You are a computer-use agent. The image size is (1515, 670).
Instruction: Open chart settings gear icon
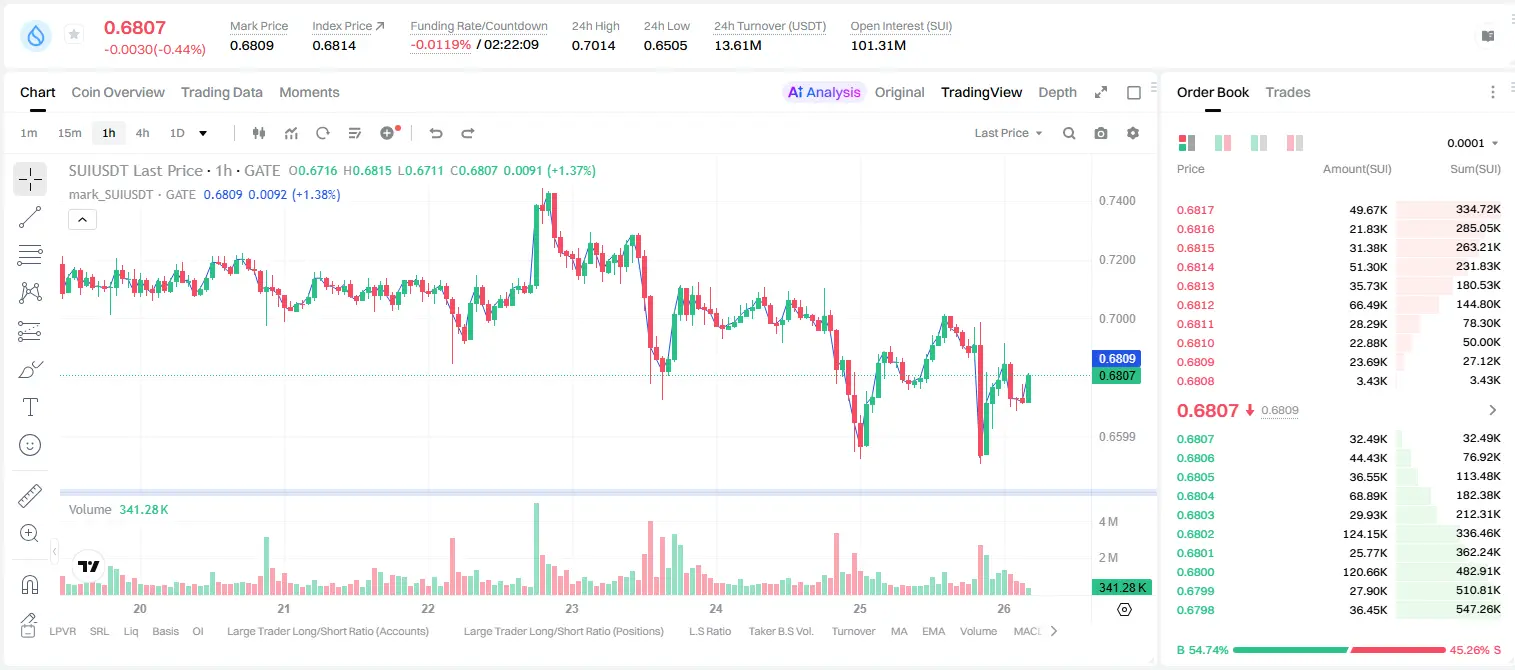pyautogui.click(x=1133, y=133)
